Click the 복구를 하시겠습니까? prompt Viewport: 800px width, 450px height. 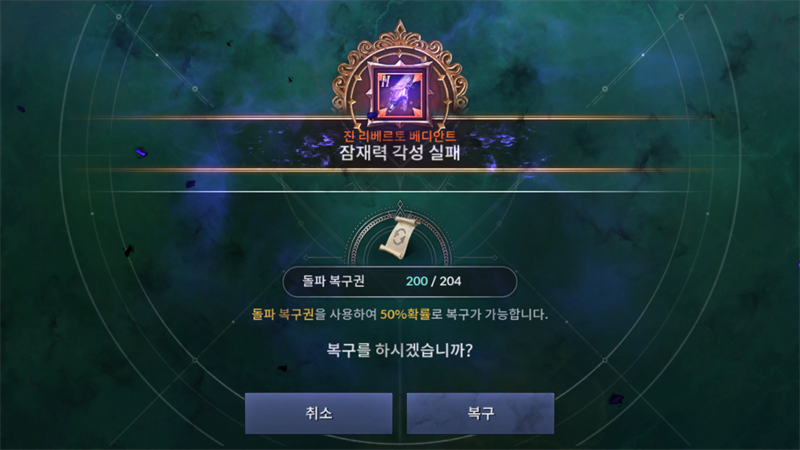[x=400, y=350]
